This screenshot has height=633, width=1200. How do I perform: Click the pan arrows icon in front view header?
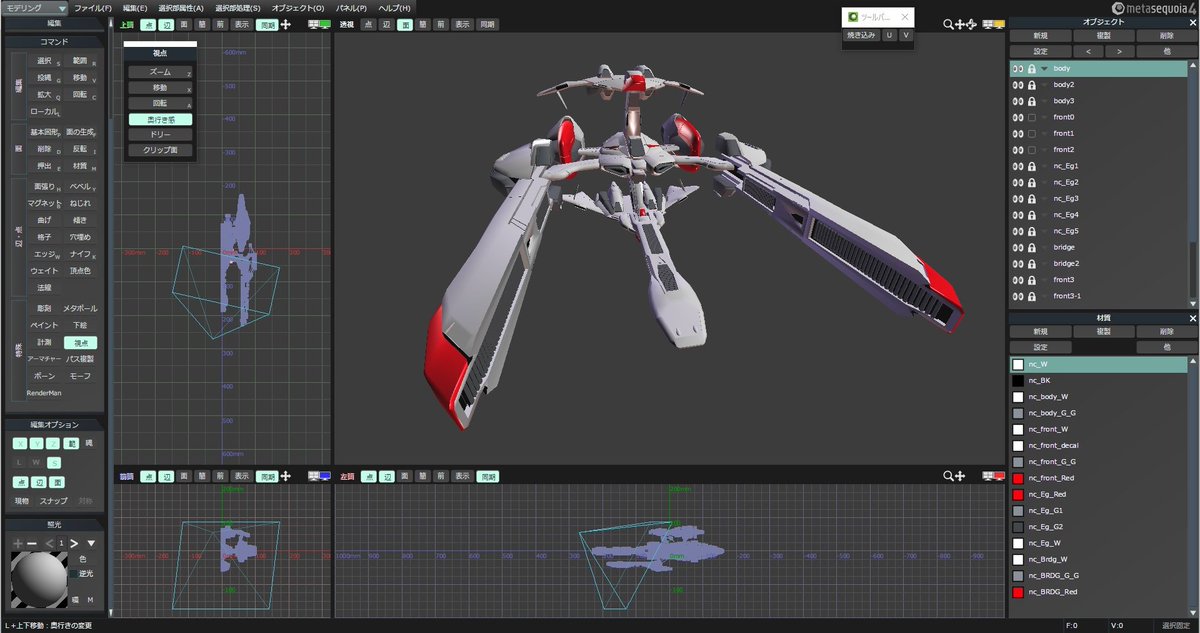(286, 476)
